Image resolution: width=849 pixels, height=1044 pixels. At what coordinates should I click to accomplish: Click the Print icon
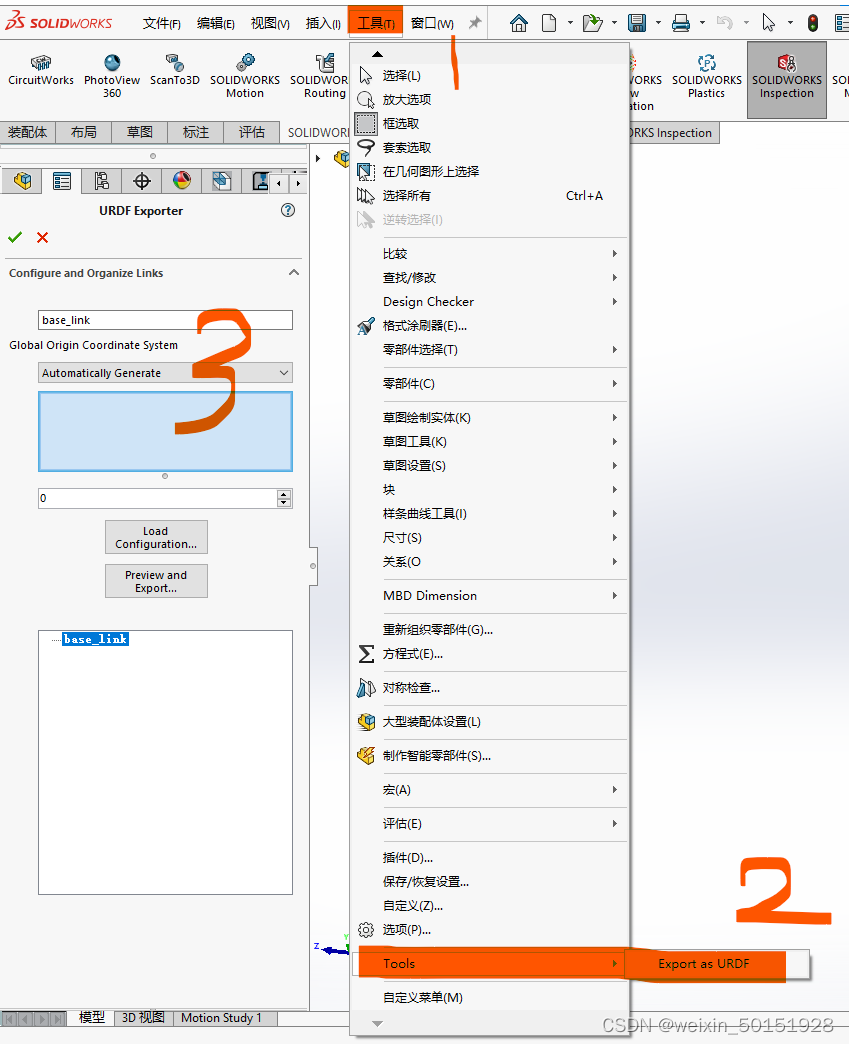point(681,23)
